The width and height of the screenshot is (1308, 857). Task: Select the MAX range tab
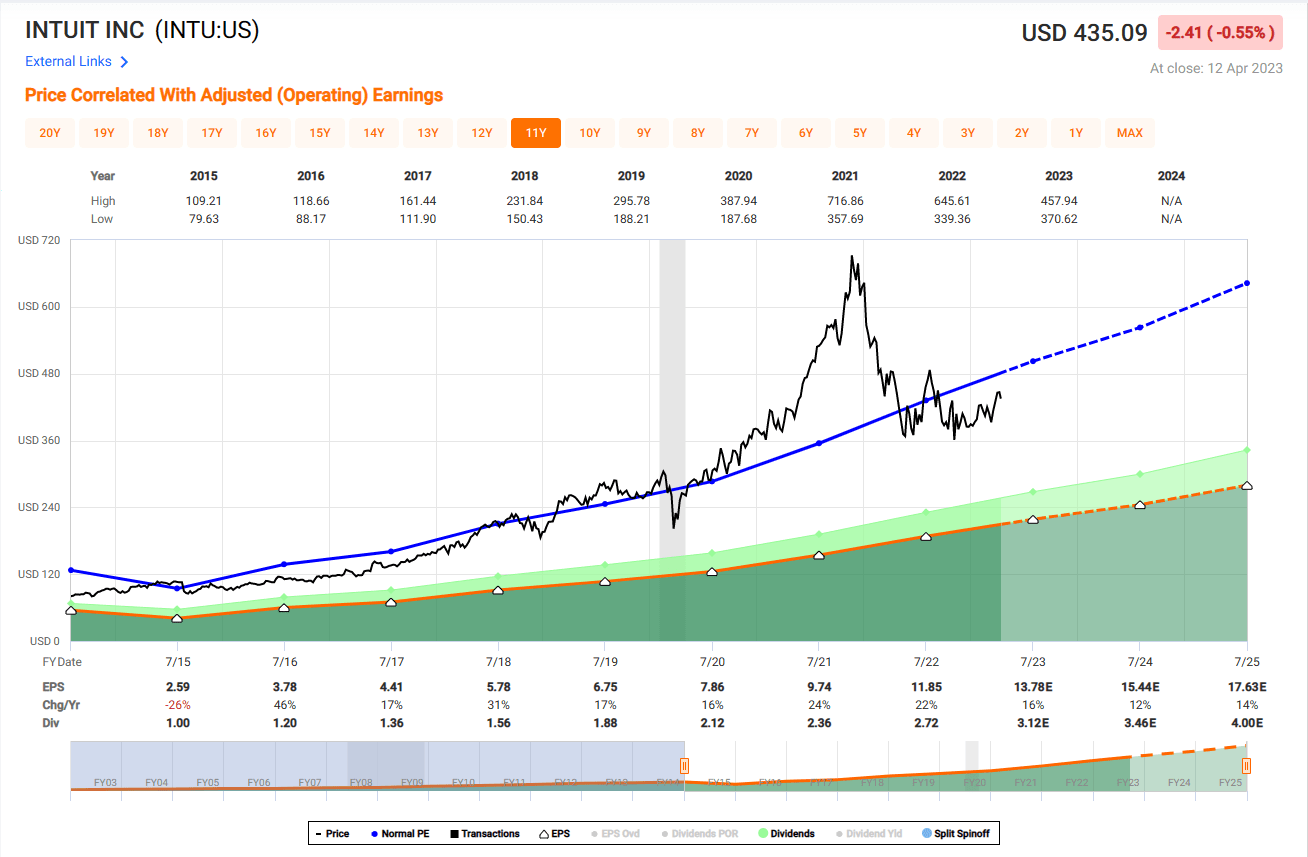[x=1129, y=131]
